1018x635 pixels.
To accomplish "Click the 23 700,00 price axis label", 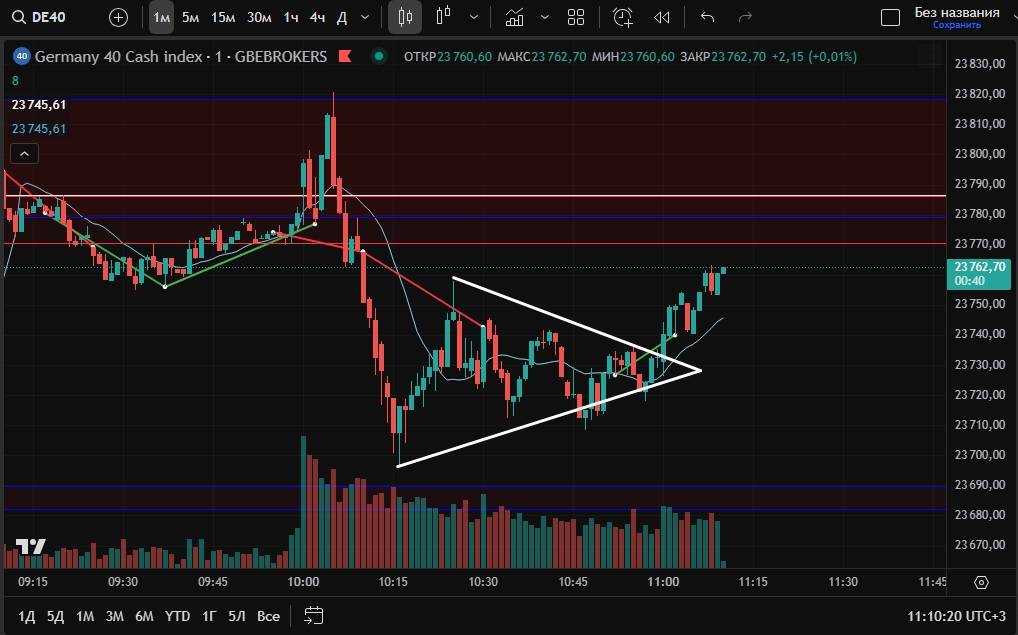I will click(x=980, y=454).
